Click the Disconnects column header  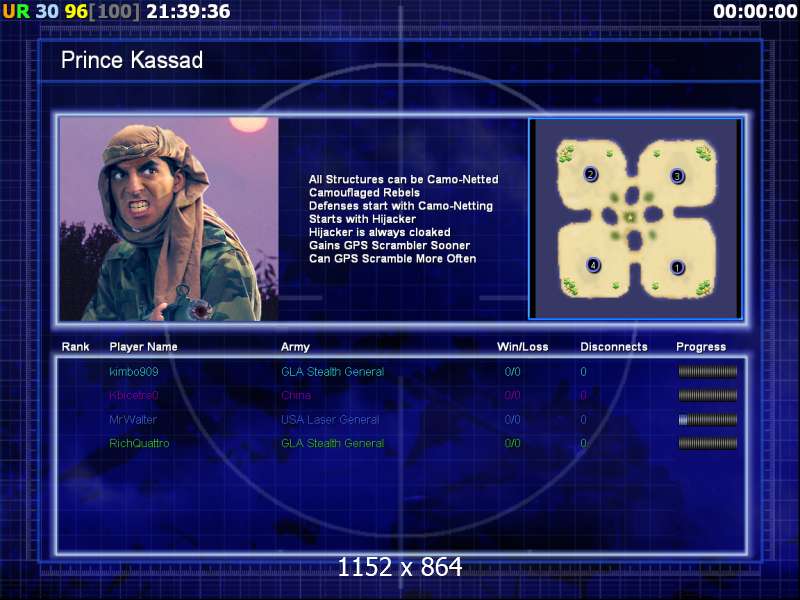614,347
